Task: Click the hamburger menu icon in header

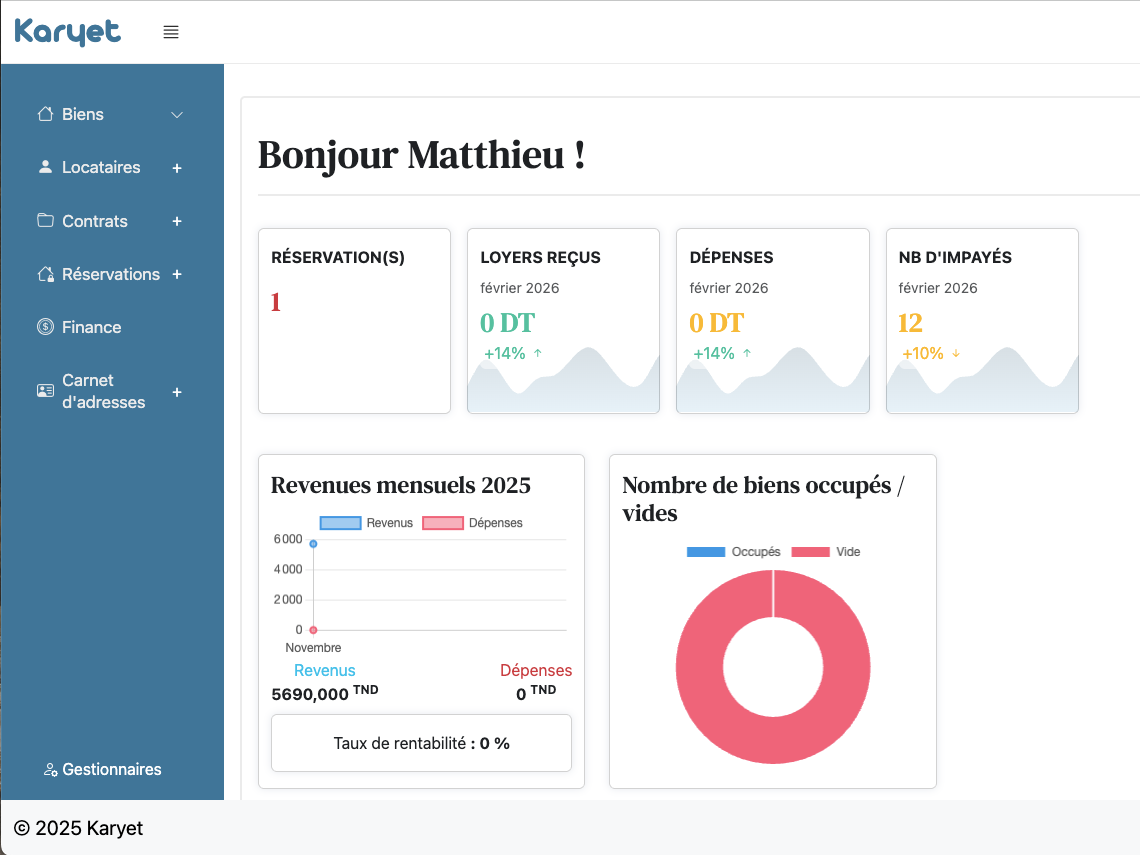Action: pyautogui.click(x=171, y=32)
